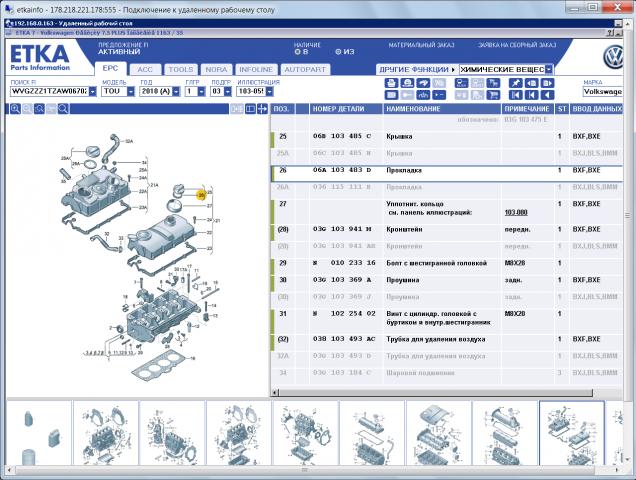Click the shopping cart icon in the toolbar

(493, 95)
